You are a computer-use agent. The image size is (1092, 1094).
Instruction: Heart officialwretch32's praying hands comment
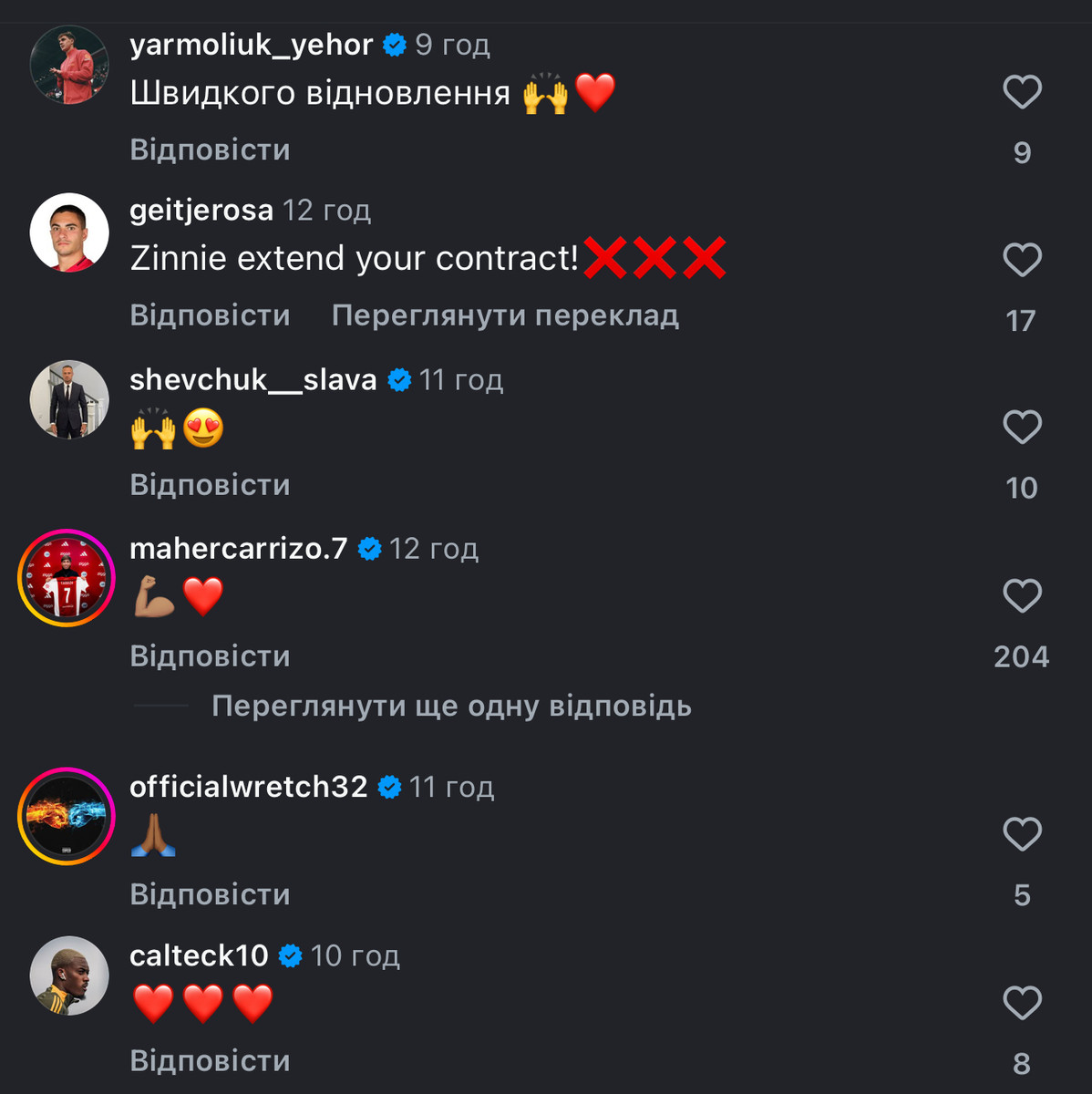(1022, 834)
